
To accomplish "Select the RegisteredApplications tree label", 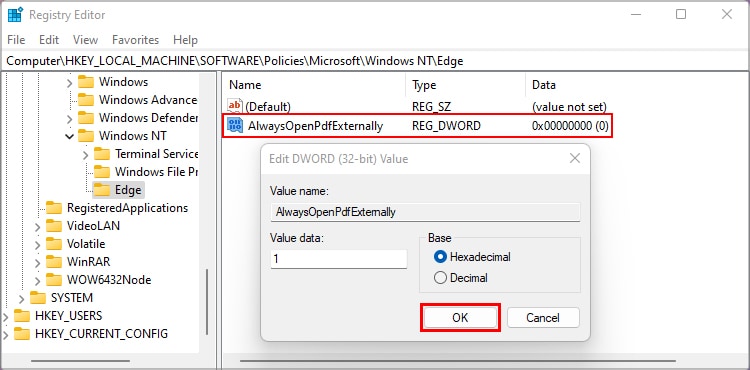I will 128,208.
